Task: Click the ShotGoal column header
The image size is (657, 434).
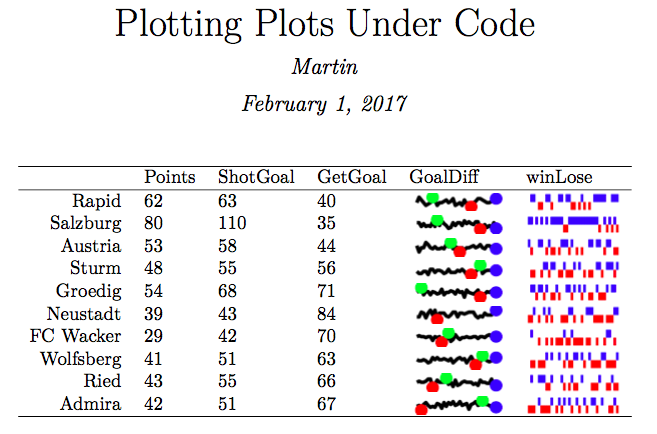Action: tap(256, 178)
